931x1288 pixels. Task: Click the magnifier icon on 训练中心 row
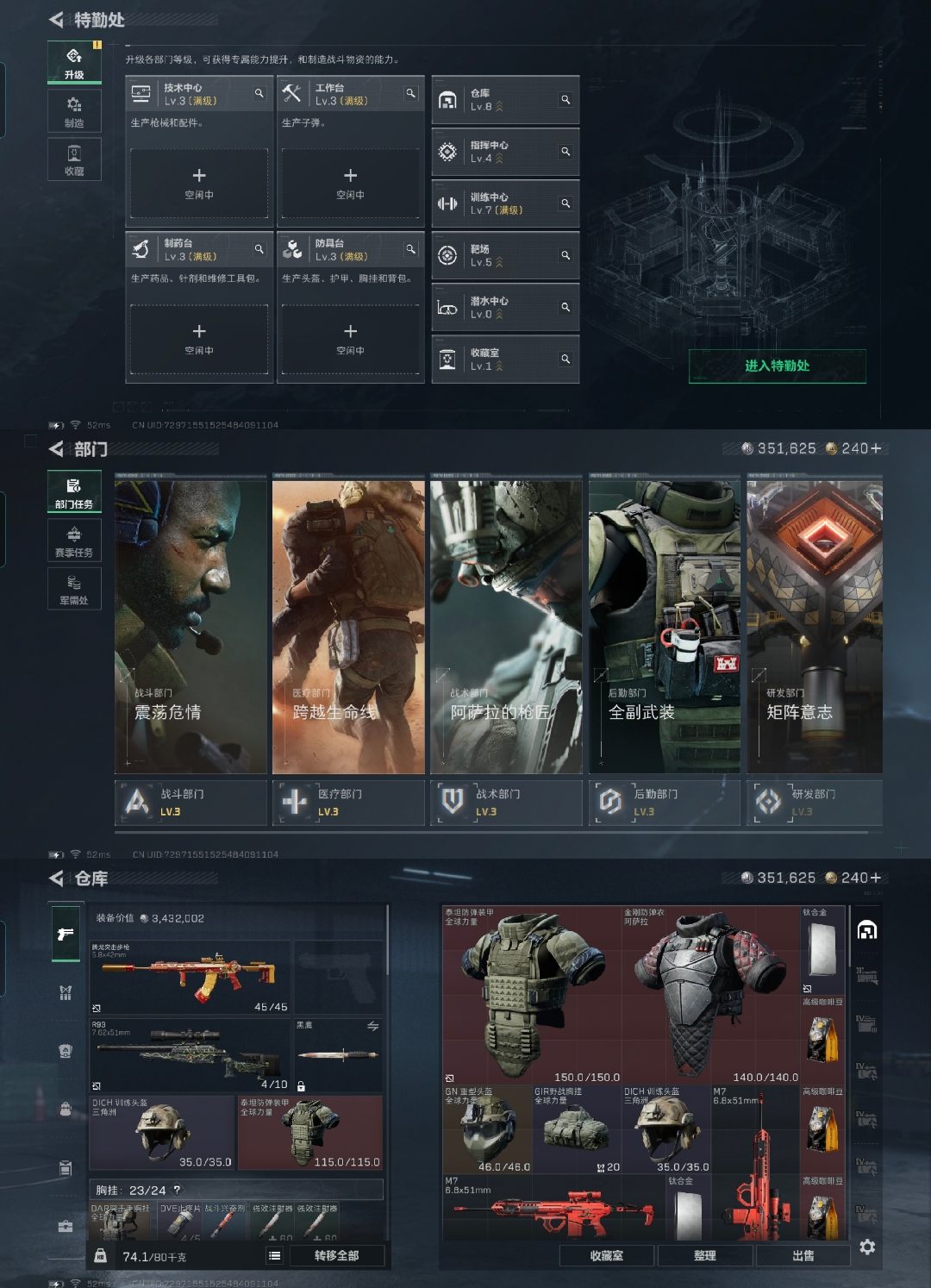point(565,203)
